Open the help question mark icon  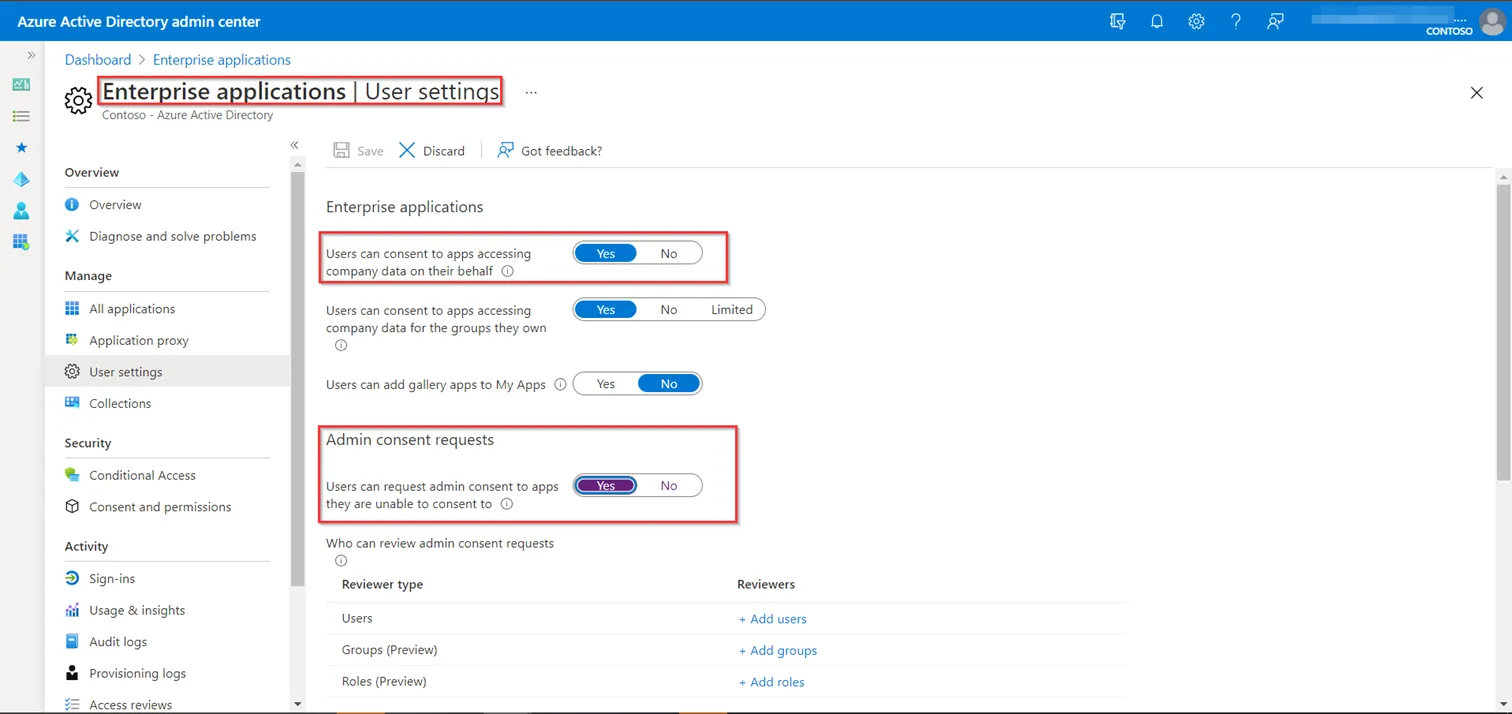tap(1236, 21)
